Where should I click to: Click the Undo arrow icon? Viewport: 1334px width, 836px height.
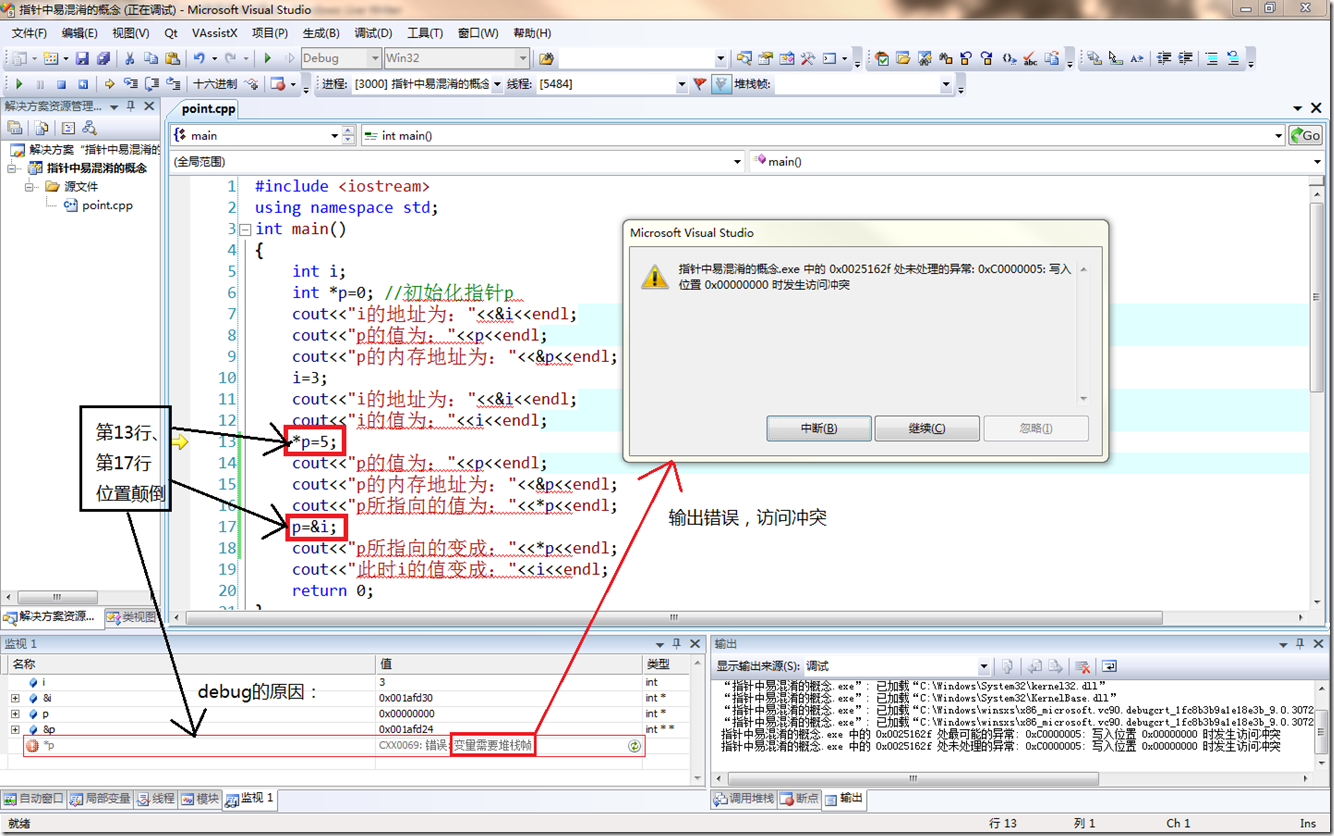pos(199,58)
